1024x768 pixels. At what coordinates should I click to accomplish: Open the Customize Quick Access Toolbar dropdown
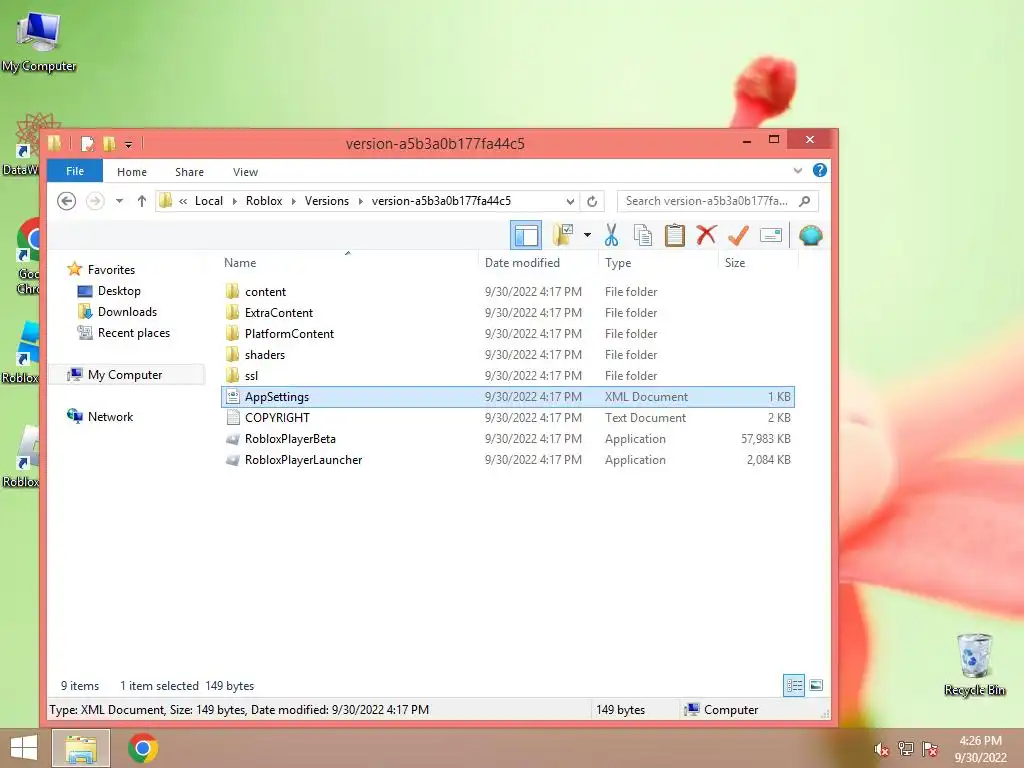tap(129, 144)
